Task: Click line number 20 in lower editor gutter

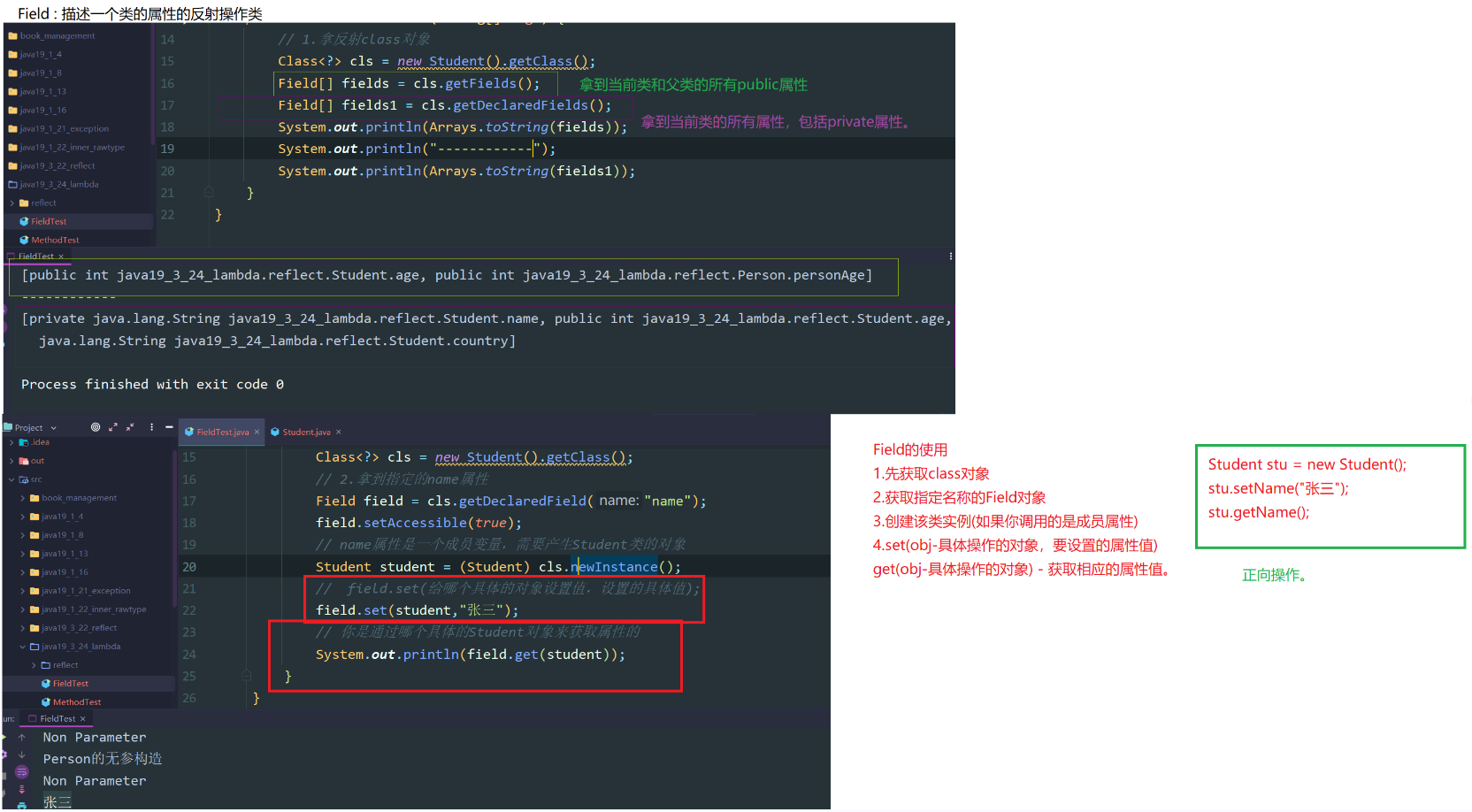Action: pyautogui.click(x=189, y=567)
